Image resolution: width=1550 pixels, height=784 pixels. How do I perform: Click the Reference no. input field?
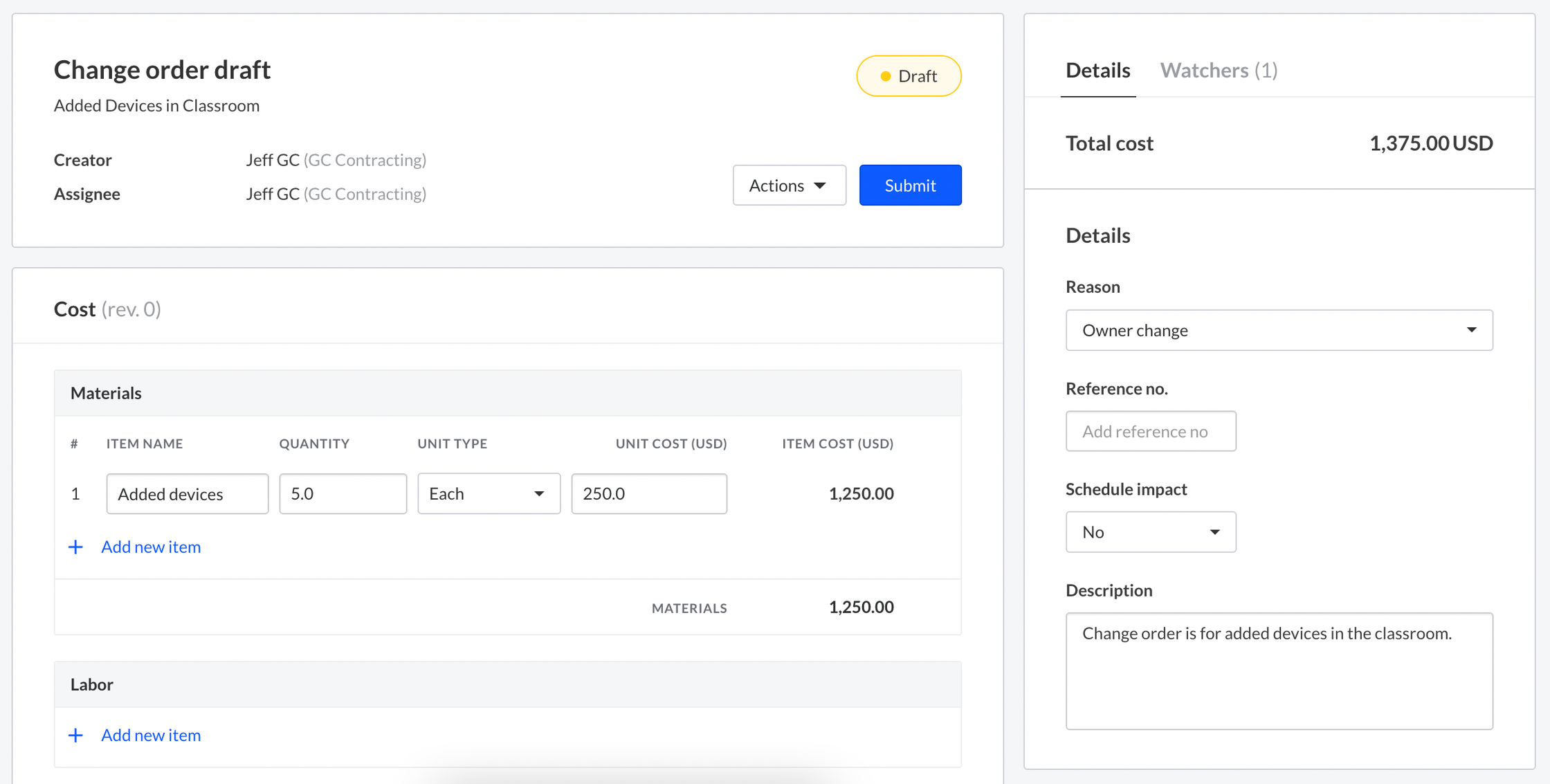[1150, 431]
